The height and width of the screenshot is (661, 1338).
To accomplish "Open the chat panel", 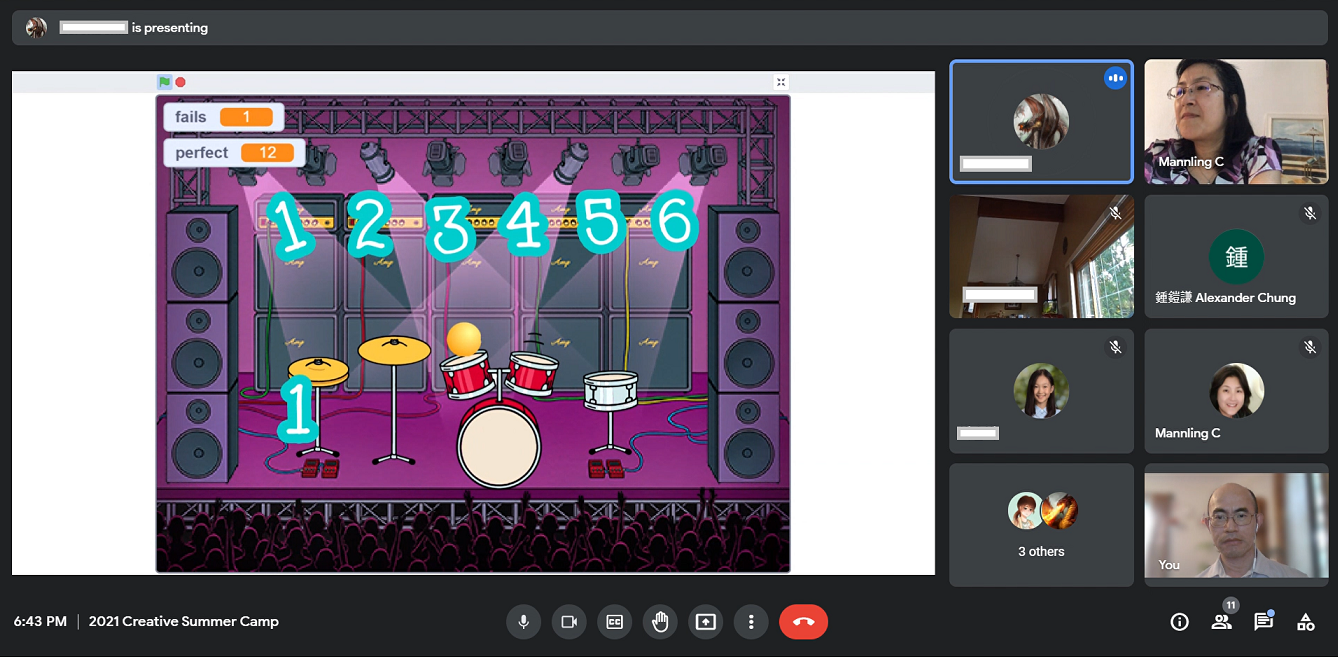I will 1263,622.
